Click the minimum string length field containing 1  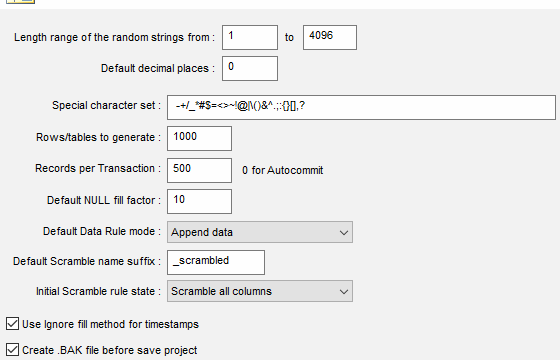[250, 38]
